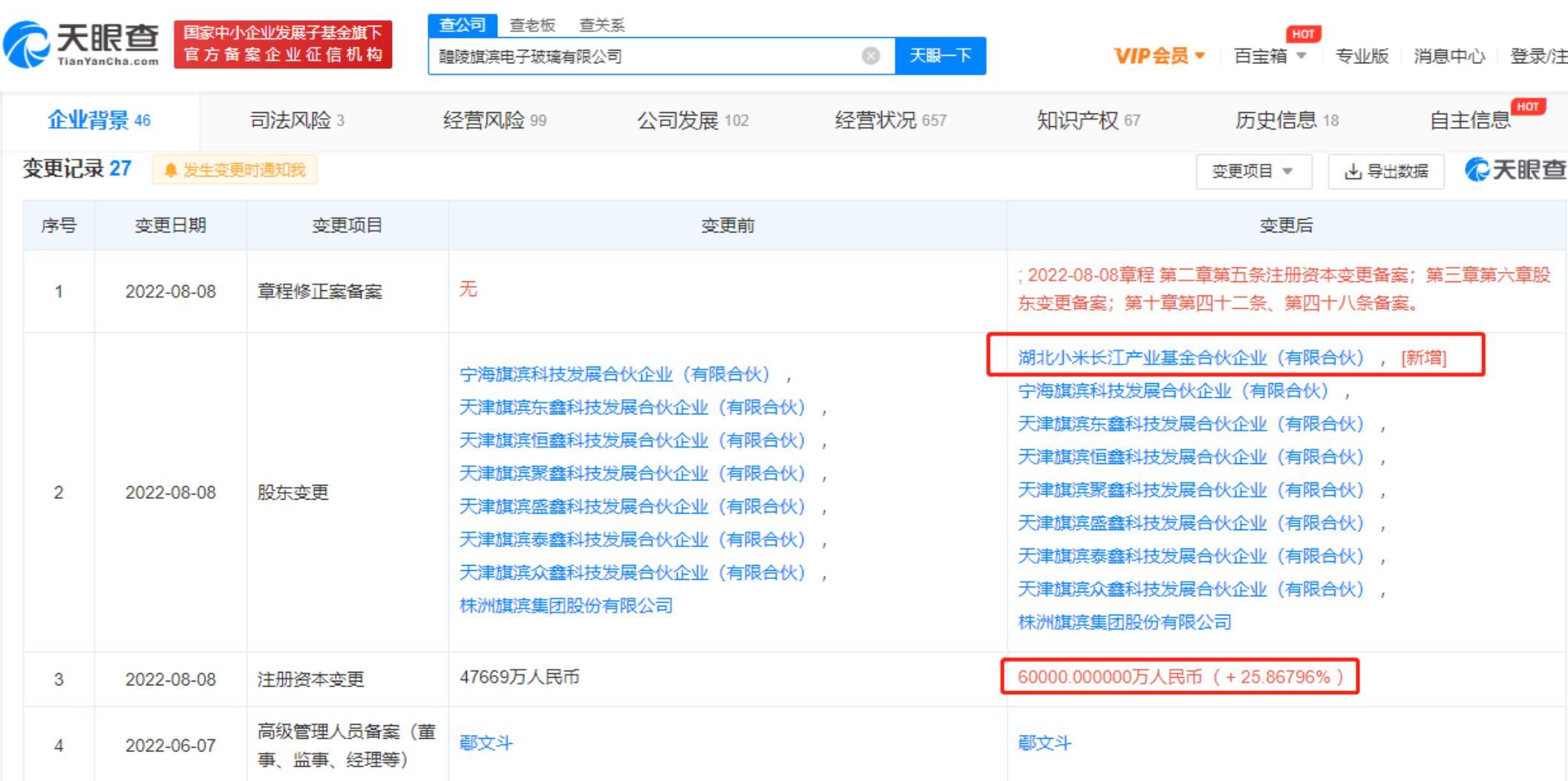
Task: Select the 经营状况 tab
Action: click(890, 120)
